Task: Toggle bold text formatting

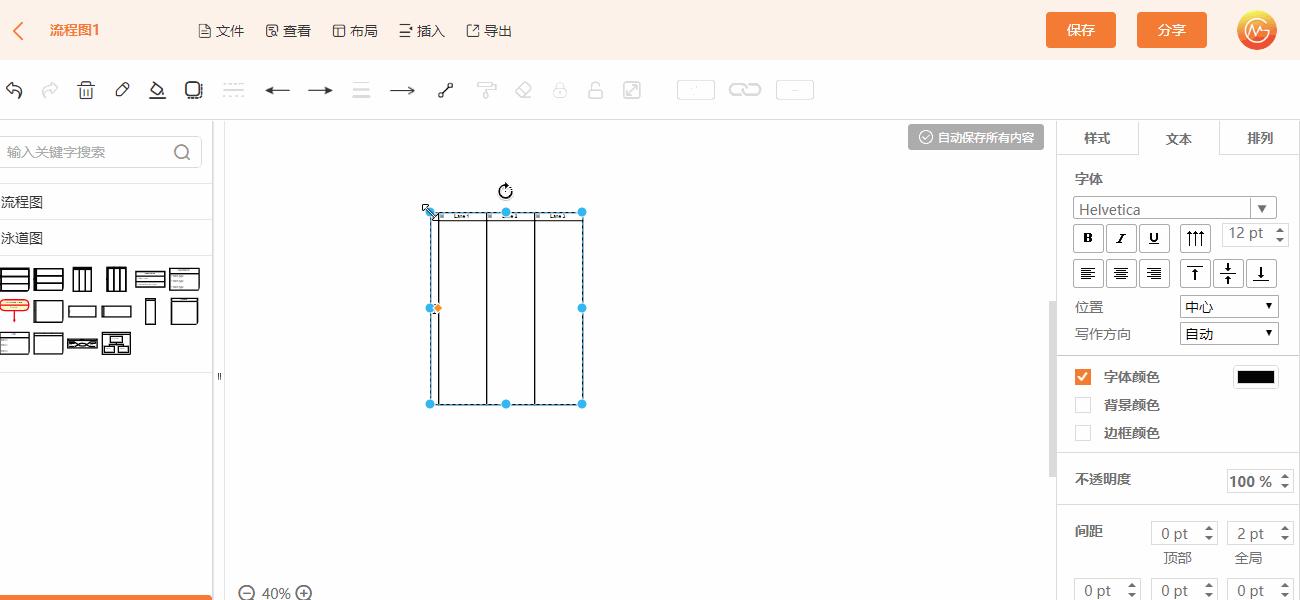Action: (1088, 238)
